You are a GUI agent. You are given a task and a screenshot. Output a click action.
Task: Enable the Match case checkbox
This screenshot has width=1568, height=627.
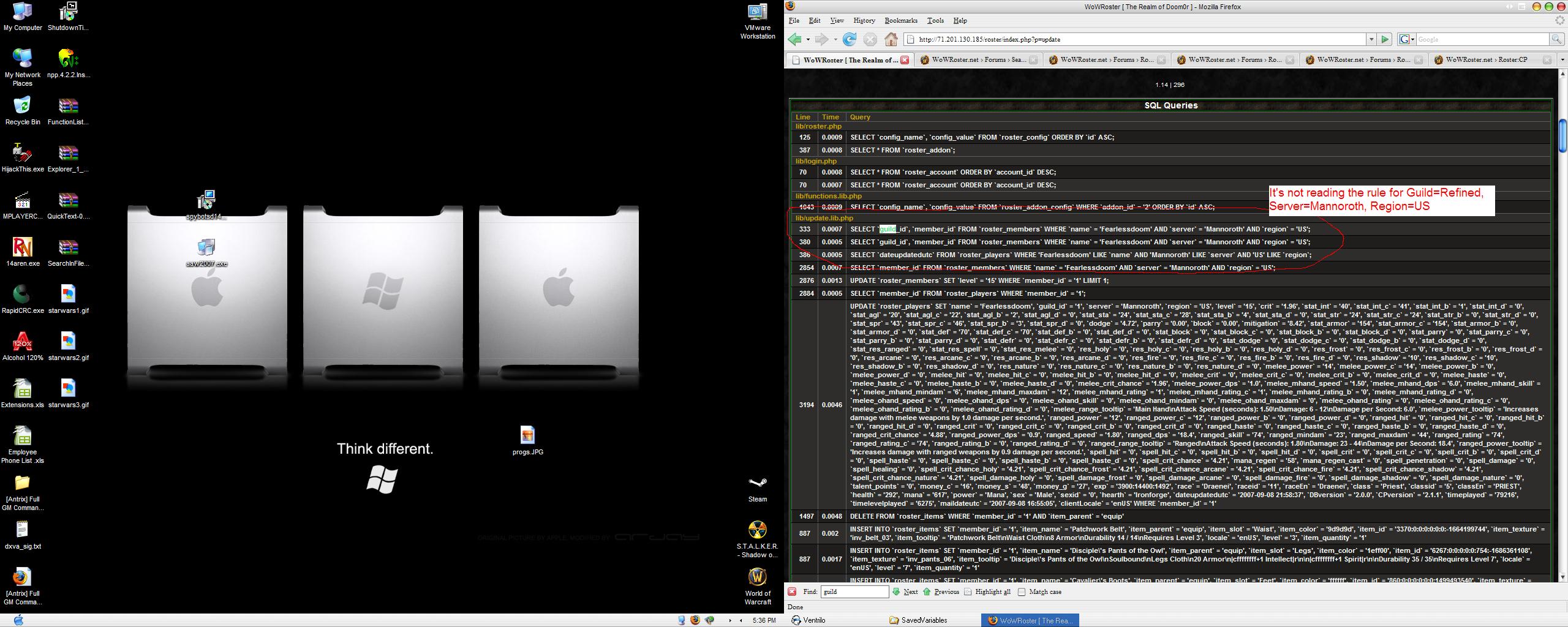(1021, 592)
